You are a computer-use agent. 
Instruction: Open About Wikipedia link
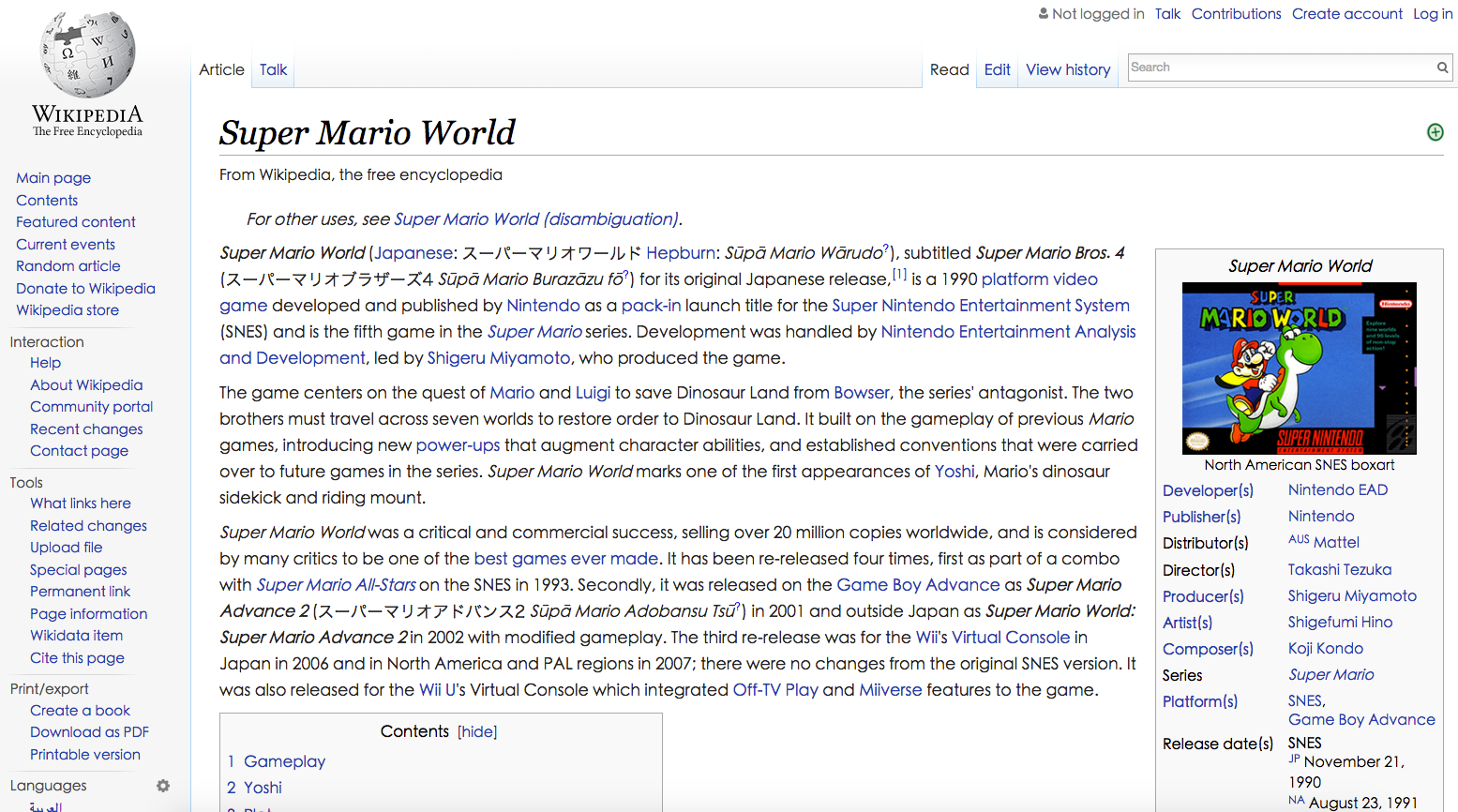click(86, 385)
